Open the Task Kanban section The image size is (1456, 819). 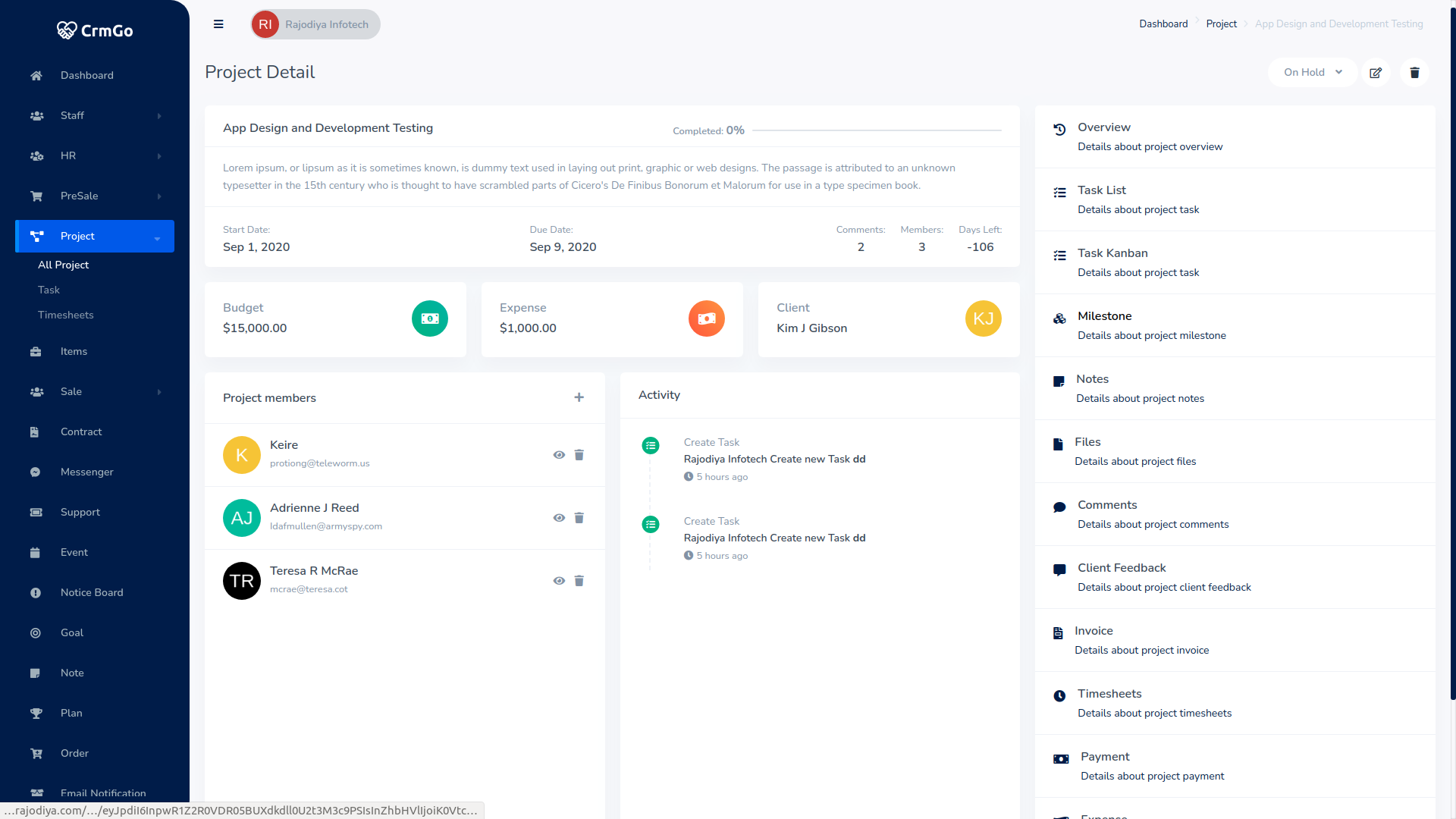click(x=1112, y=253)
